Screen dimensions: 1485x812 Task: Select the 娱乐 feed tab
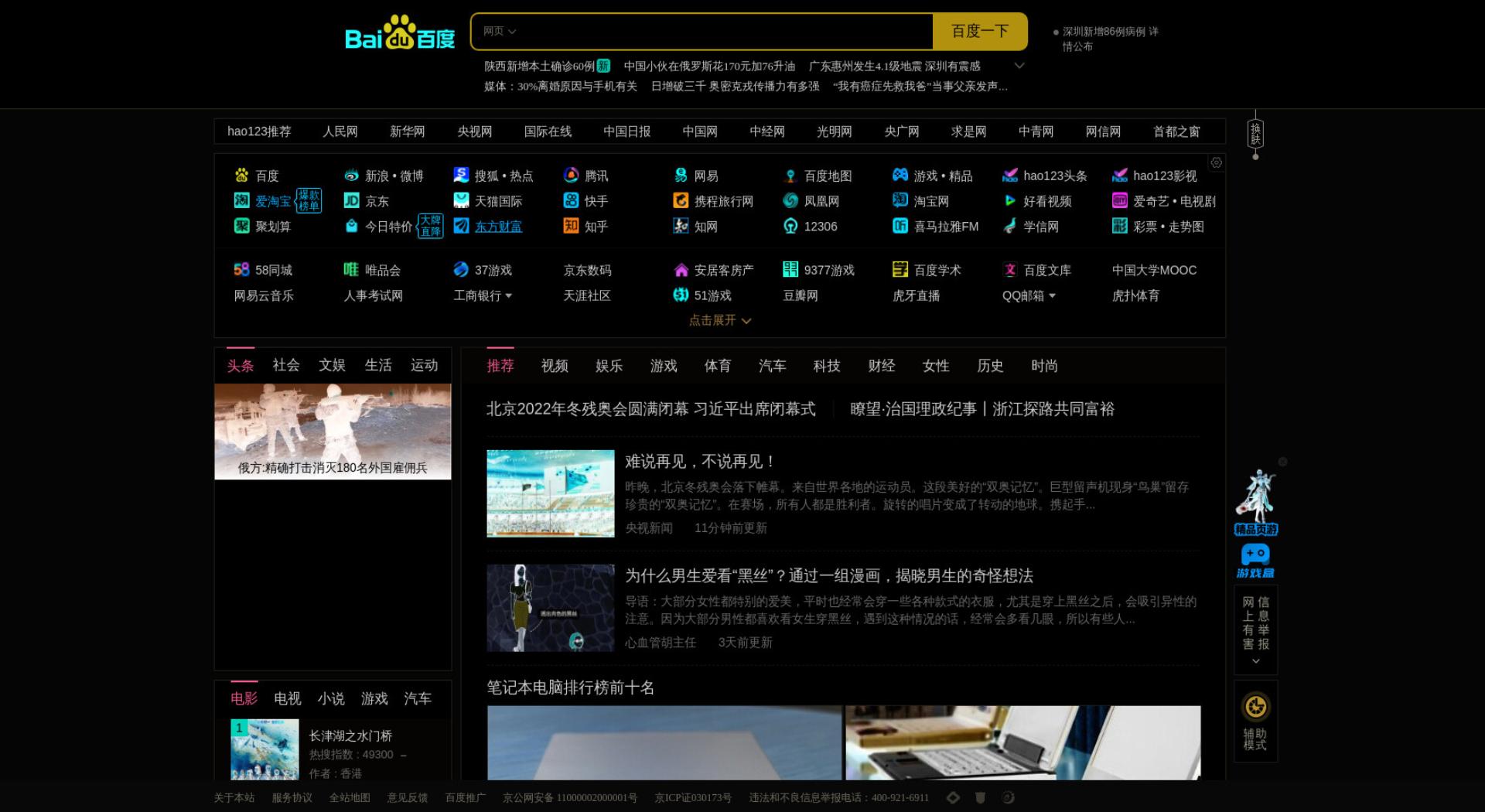point(609,366)
